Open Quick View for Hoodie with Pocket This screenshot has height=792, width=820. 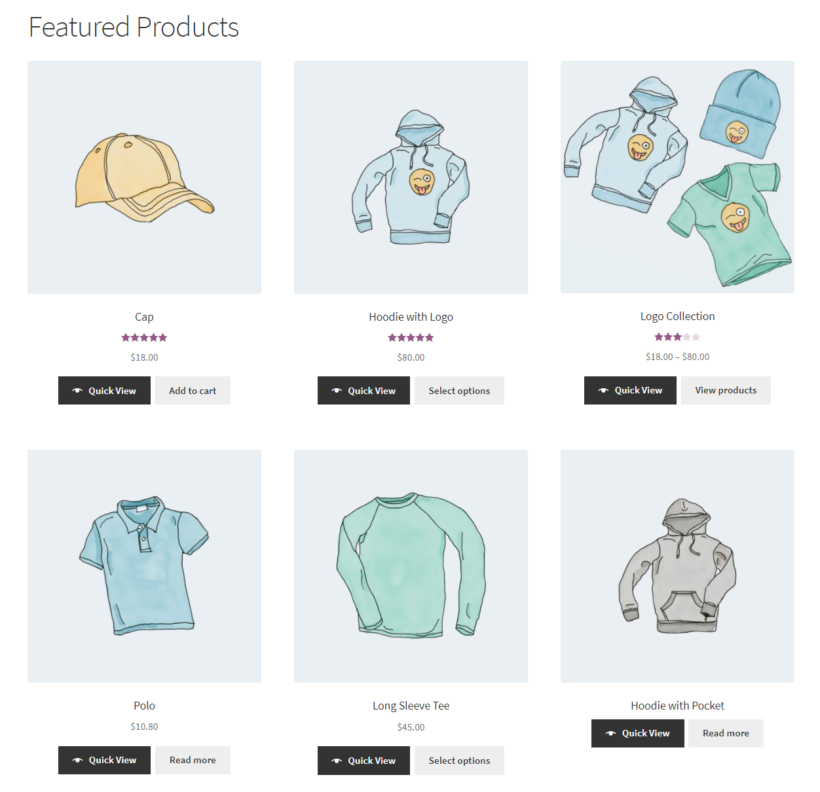point(637,733)
